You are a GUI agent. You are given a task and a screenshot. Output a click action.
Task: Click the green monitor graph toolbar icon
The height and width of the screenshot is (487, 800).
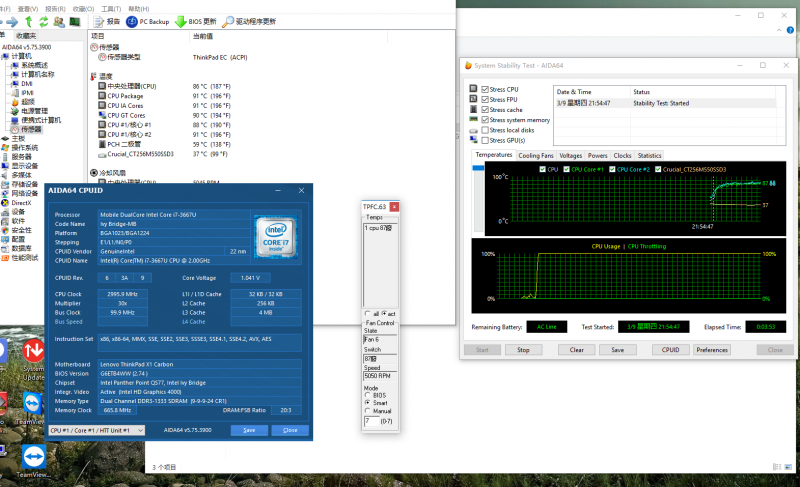pos(75,21)
